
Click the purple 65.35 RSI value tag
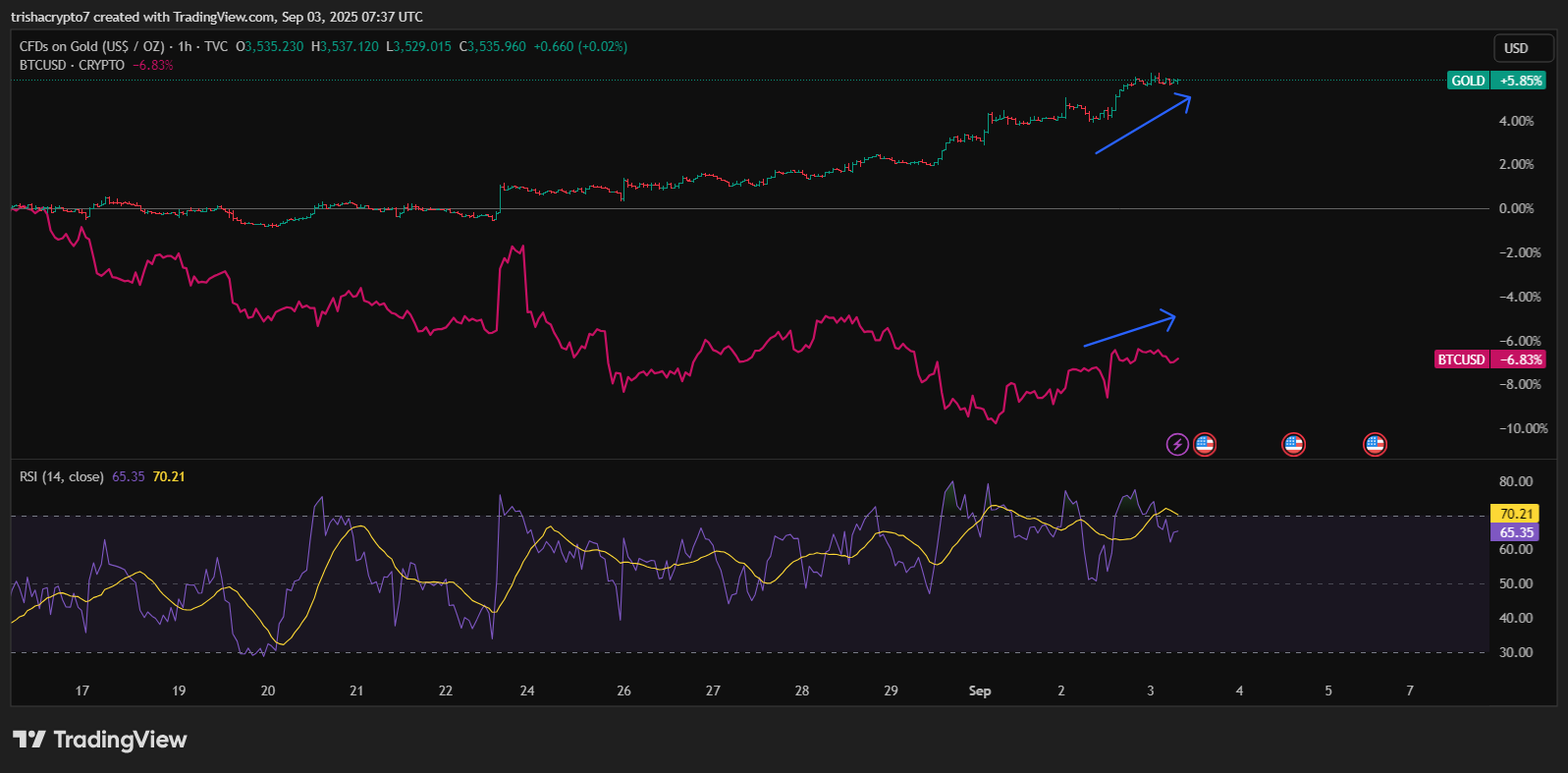click(x=1515, y=532)
